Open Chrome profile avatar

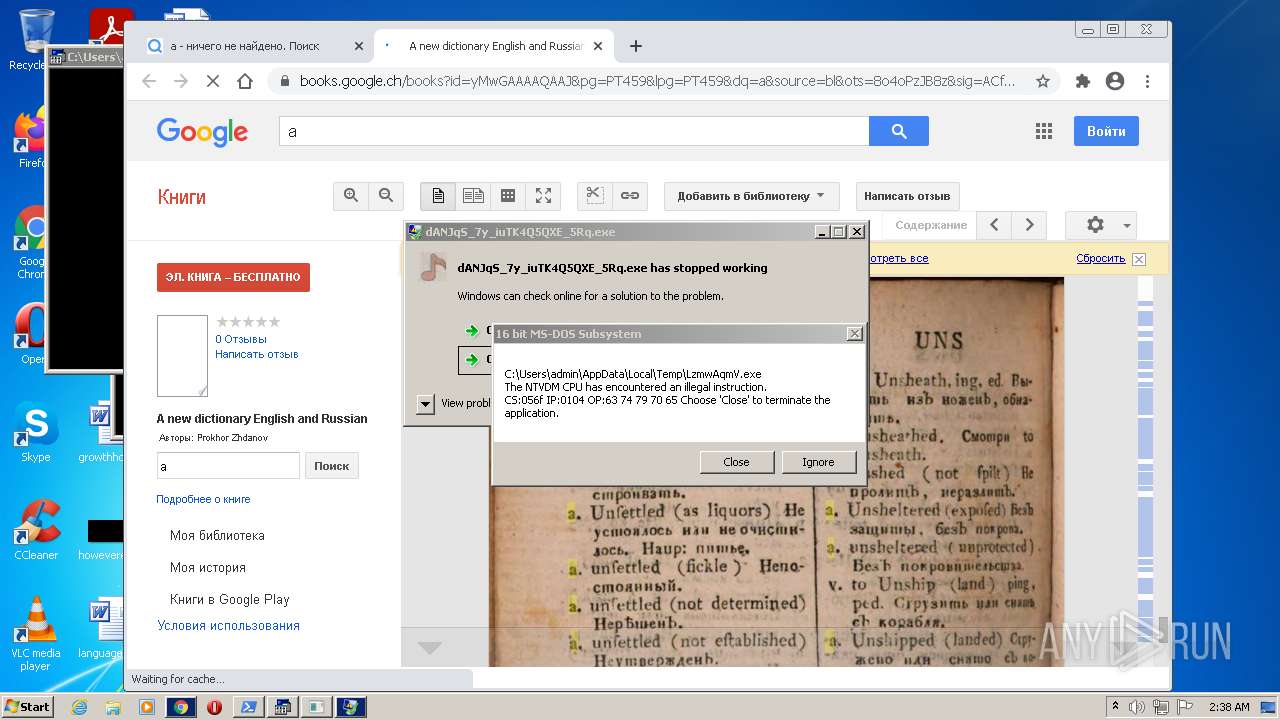[1115, 81]
